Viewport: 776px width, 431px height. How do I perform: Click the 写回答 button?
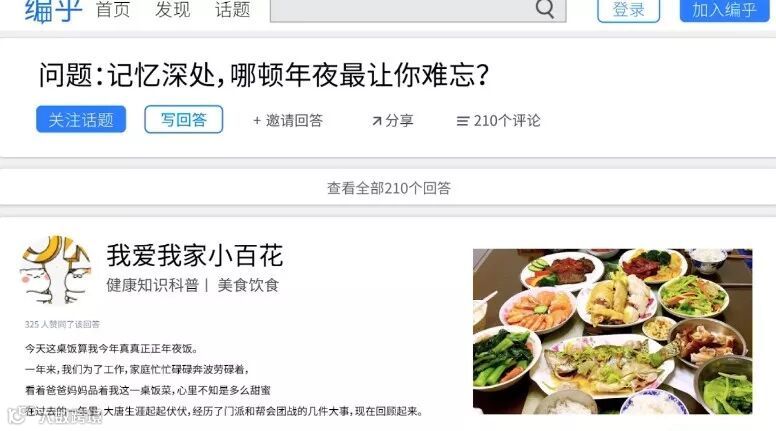coord(184,119)
